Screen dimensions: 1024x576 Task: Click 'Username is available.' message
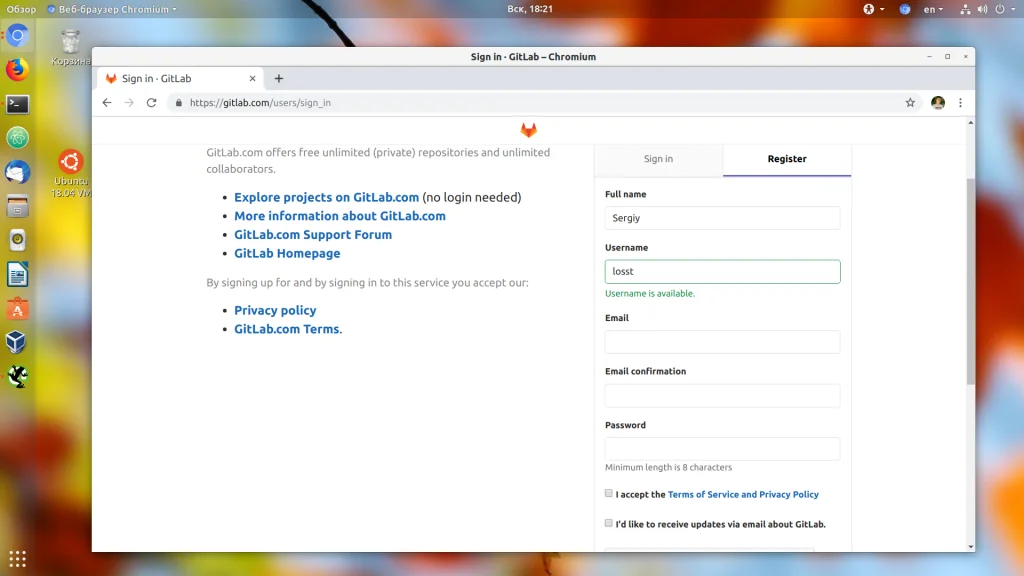click(x=650, y=294)
